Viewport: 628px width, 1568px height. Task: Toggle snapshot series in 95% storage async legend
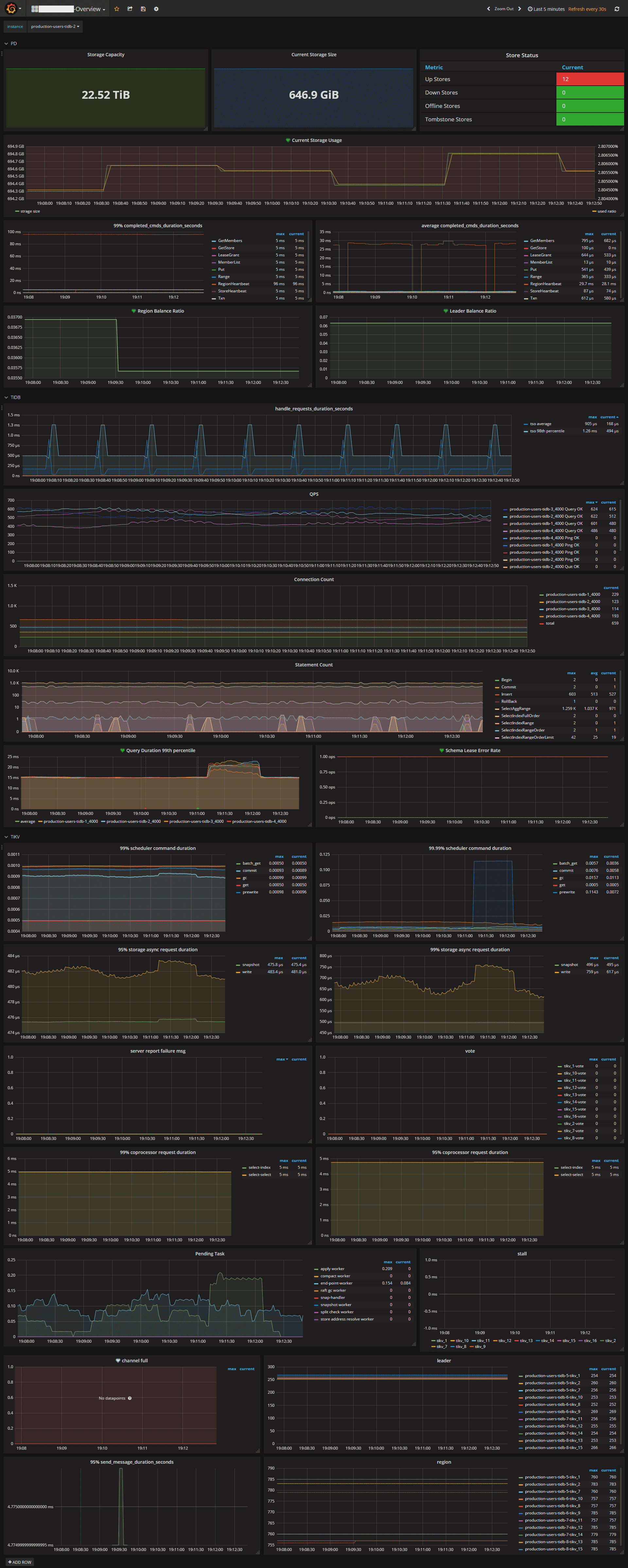(251, 965)
